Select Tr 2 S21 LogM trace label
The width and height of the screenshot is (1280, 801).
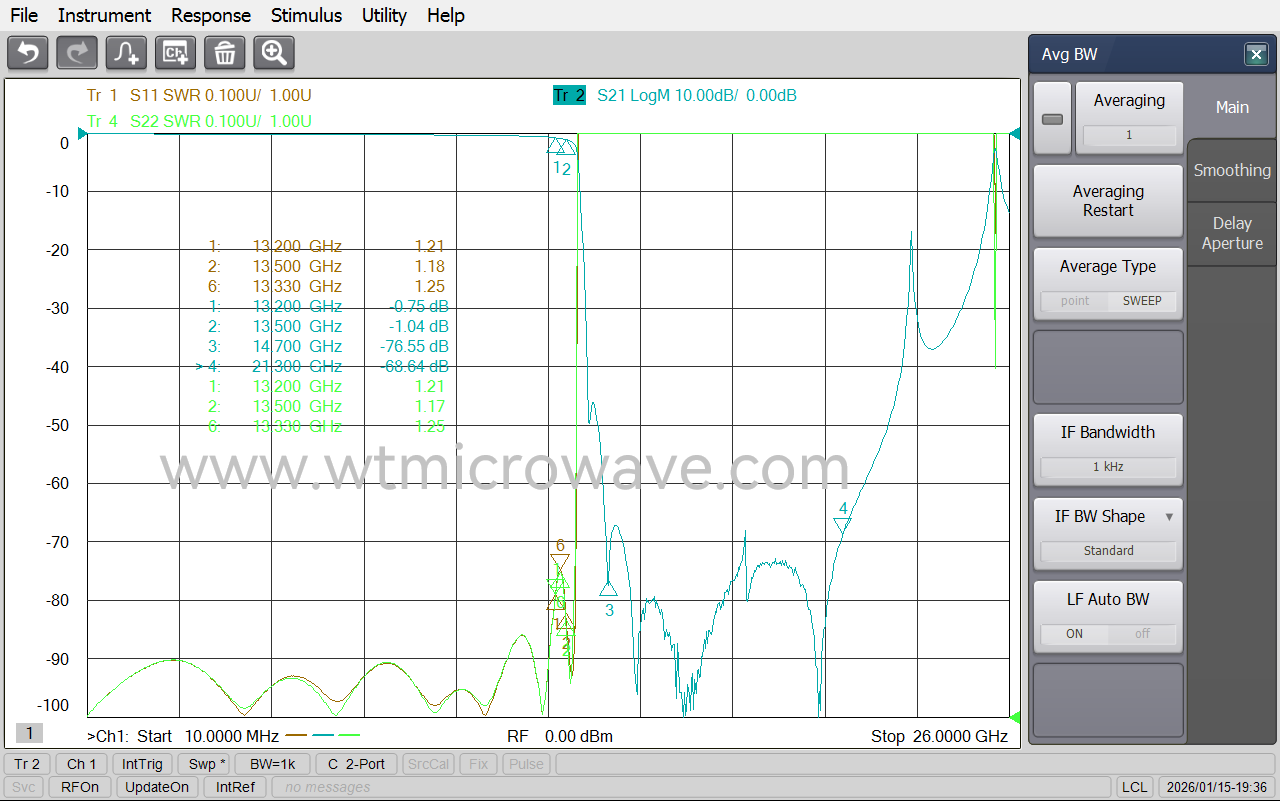pyautogui.click(x=675, y=96)
